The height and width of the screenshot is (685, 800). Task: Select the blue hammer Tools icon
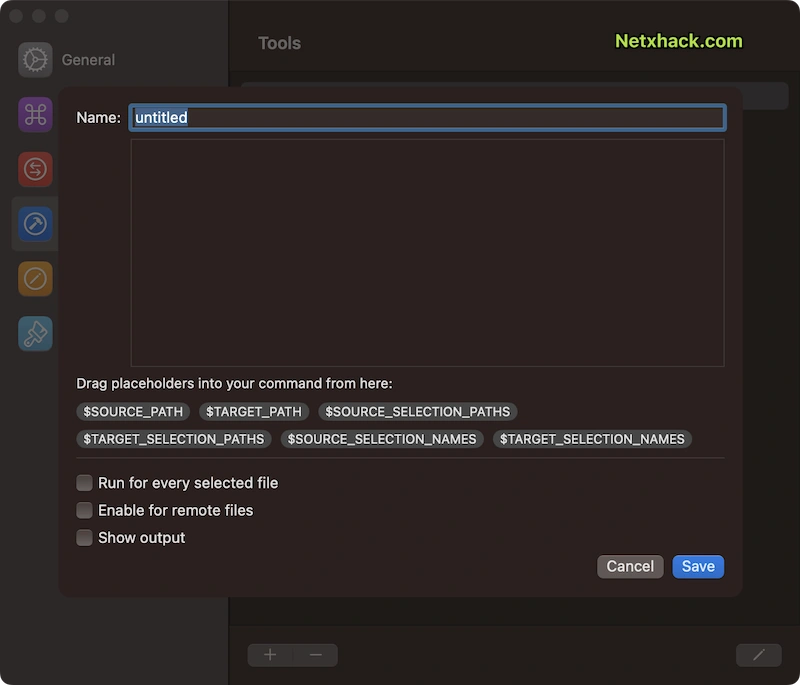pos(35,224)
